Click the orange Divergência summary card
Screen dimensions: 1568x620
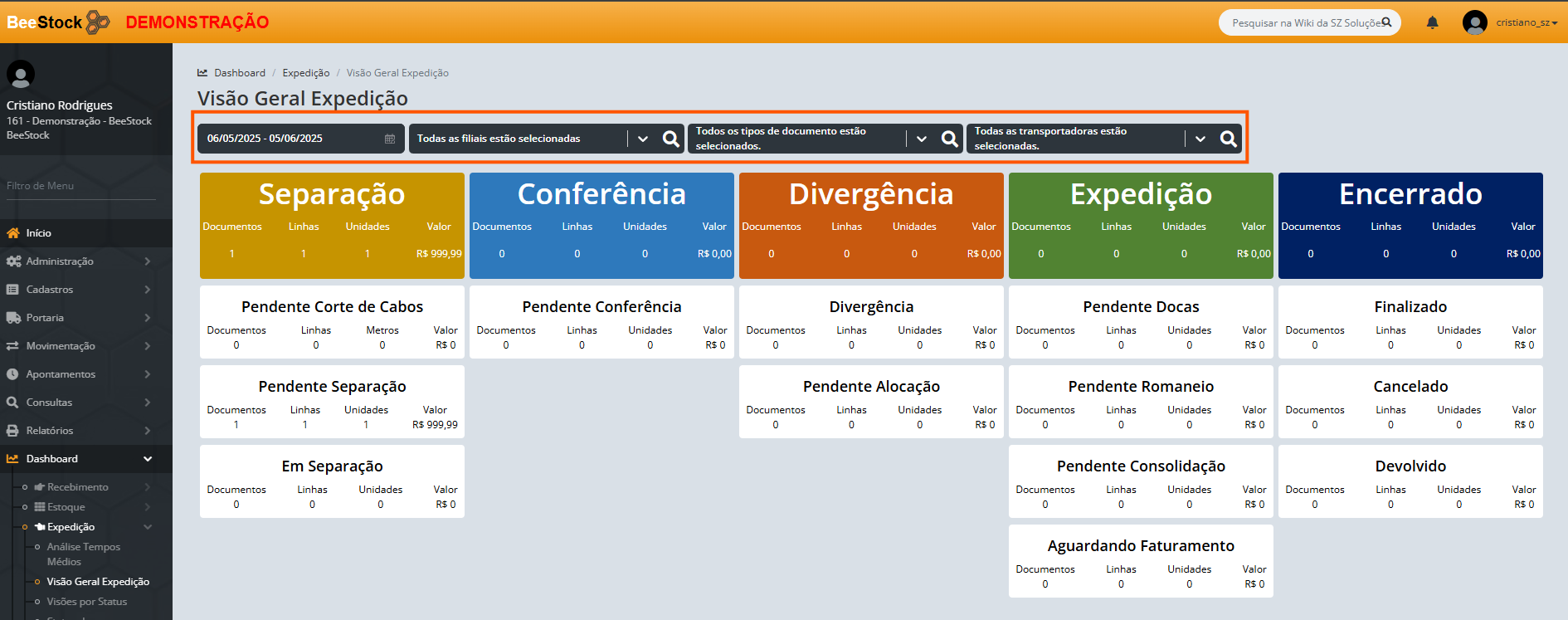click(871, 225)
